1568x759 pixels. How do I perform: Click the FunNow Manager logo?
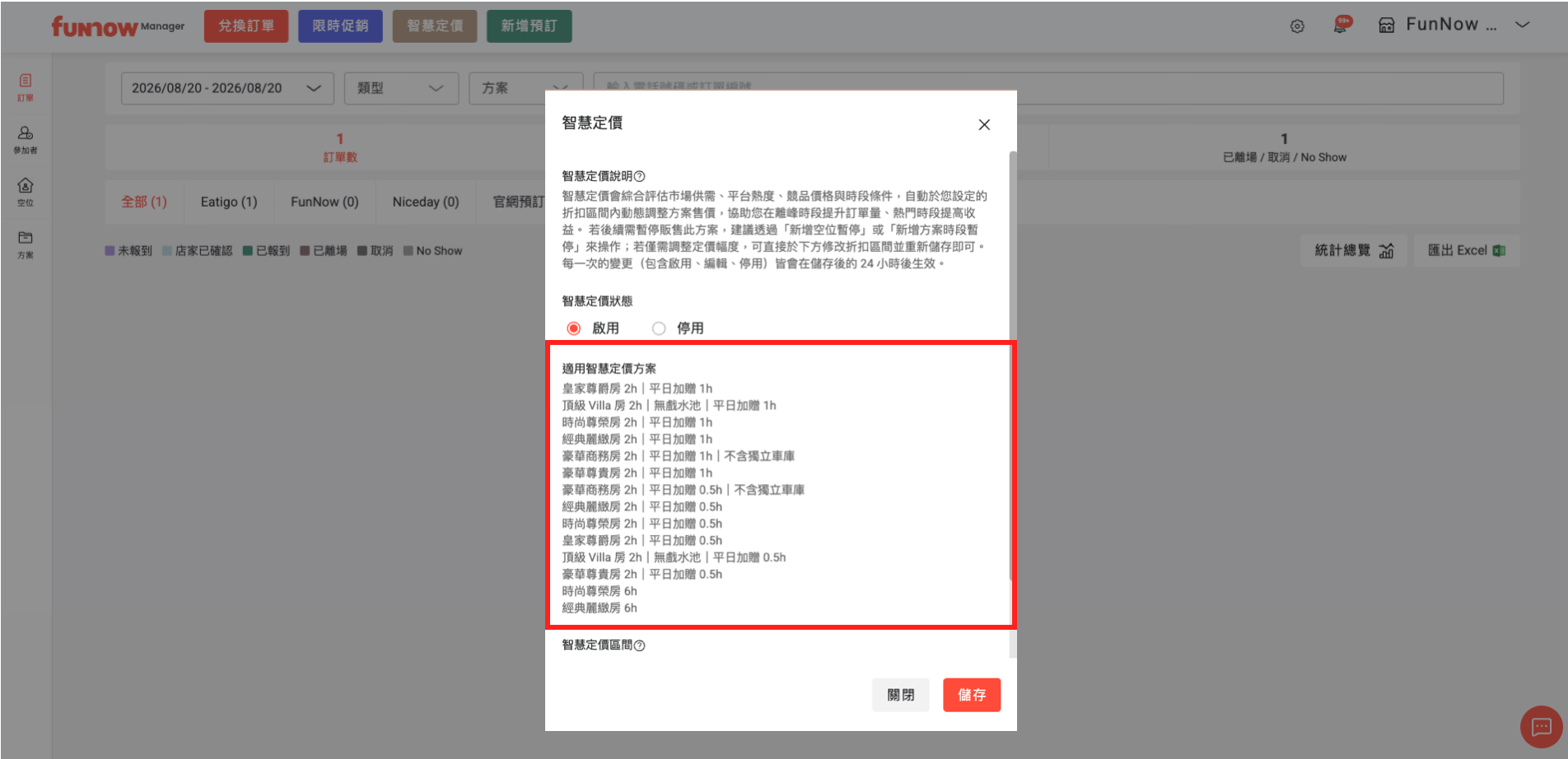click(118, 26)
